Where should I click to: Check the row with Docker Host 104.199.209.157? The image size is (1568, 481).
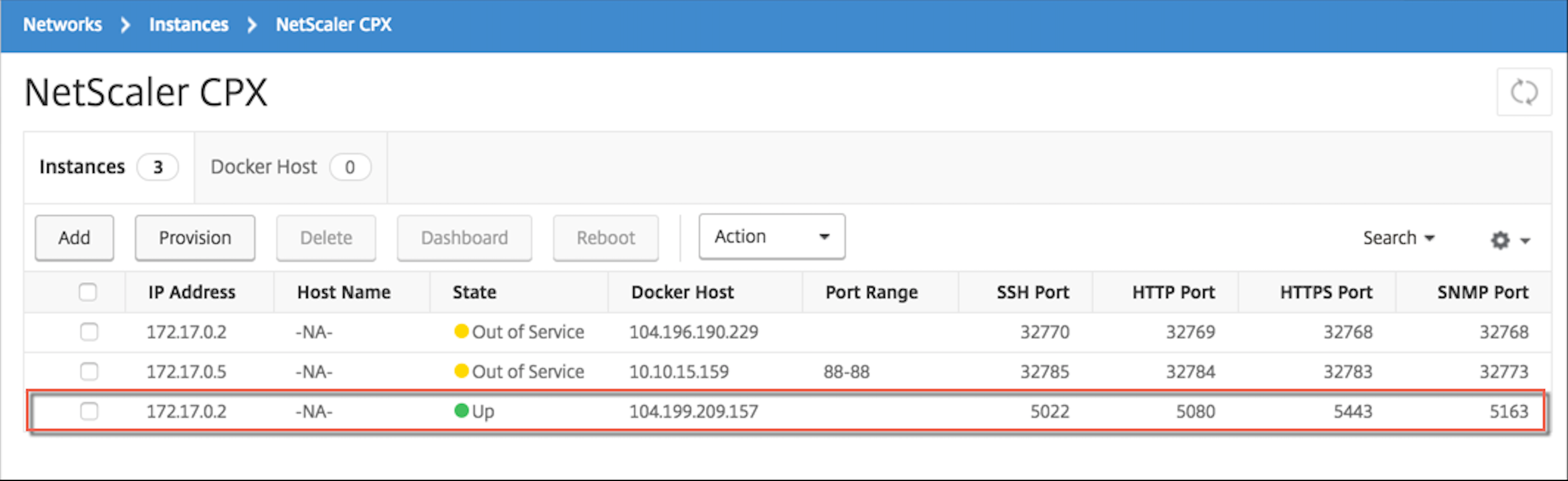(89, 412)
